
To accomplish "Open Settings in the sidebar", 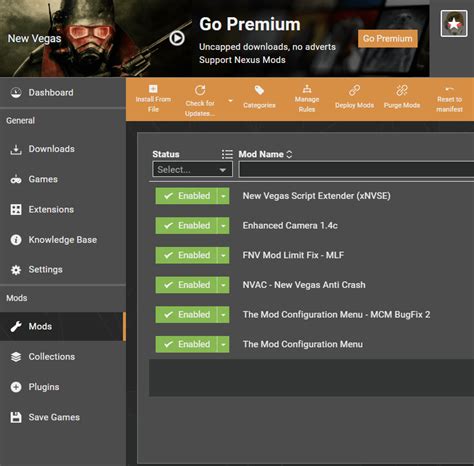I will [63, 269].
